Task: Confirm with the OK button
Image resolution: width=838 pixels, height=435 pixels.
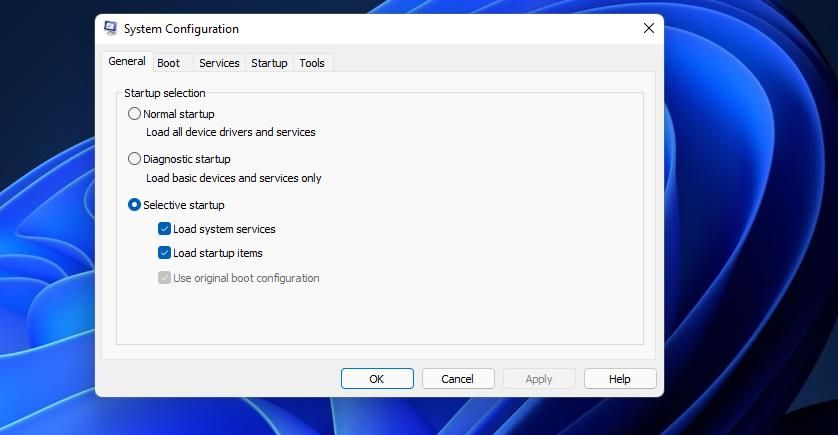Action: [377, 379]
